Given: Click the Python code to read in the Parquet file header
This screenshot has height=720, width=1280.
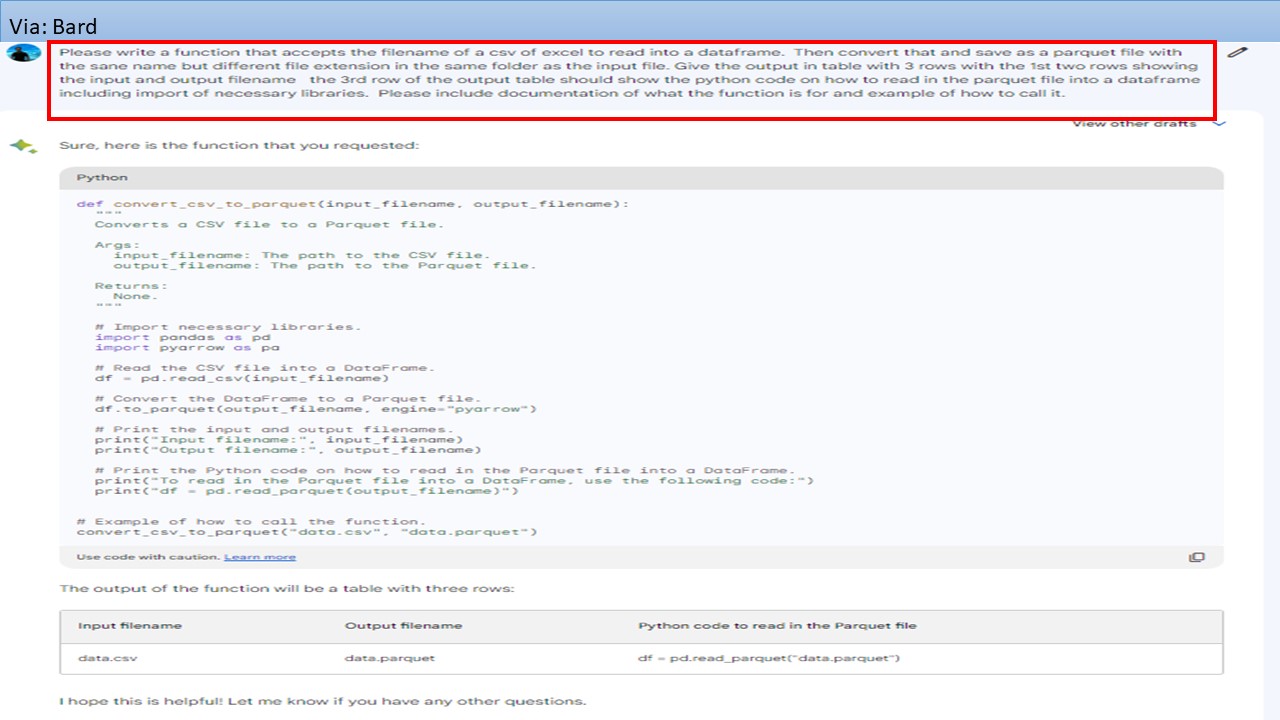Looking at the screenshot, I should (777, 626).
